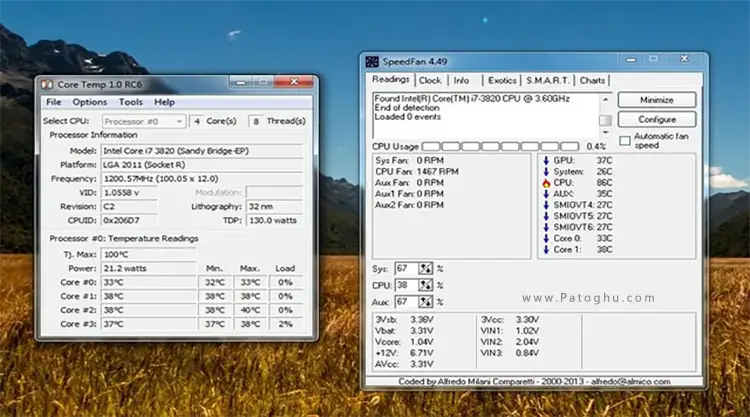This screenshot has width=750, height=417.
Task: Click the Platform field LGA 2011
Action: (201, 165)
